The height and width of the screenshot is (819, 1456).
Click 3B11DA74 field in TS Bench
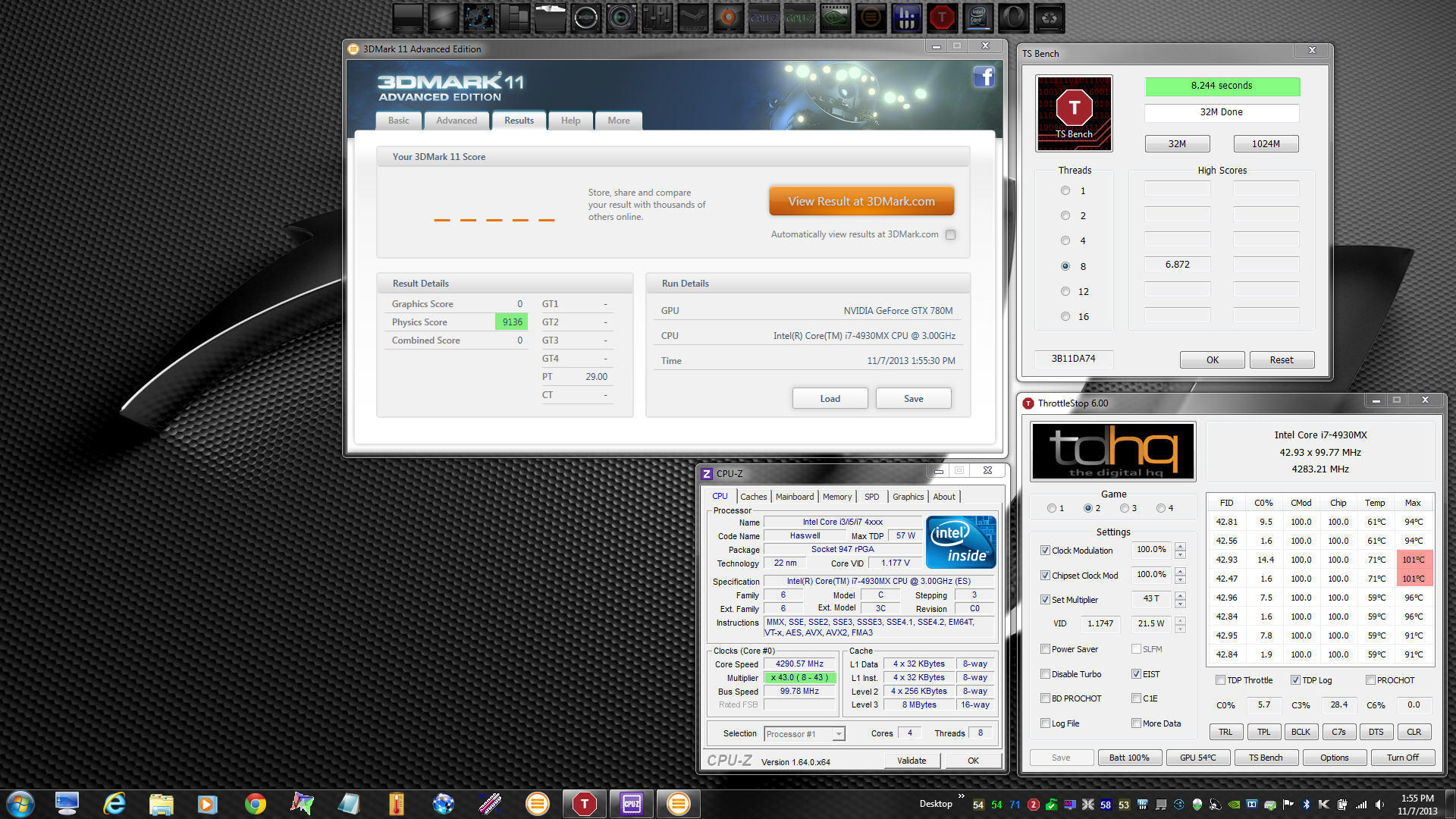tap(1073, 359)
